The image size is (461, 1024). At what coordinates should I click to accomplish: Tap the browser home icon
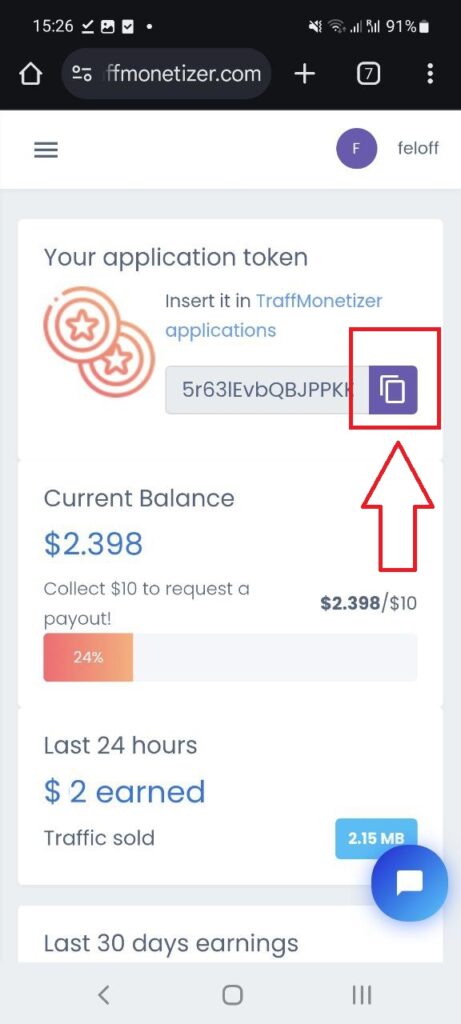point(30,74)
